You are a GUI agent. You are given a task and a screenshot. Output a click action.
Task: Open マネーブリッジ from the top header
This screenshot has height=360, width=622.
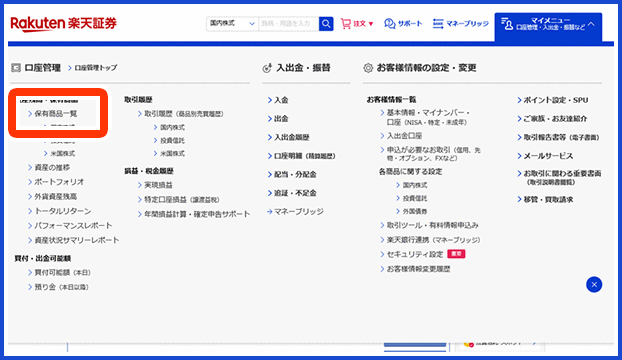click(x=461, y=24)
